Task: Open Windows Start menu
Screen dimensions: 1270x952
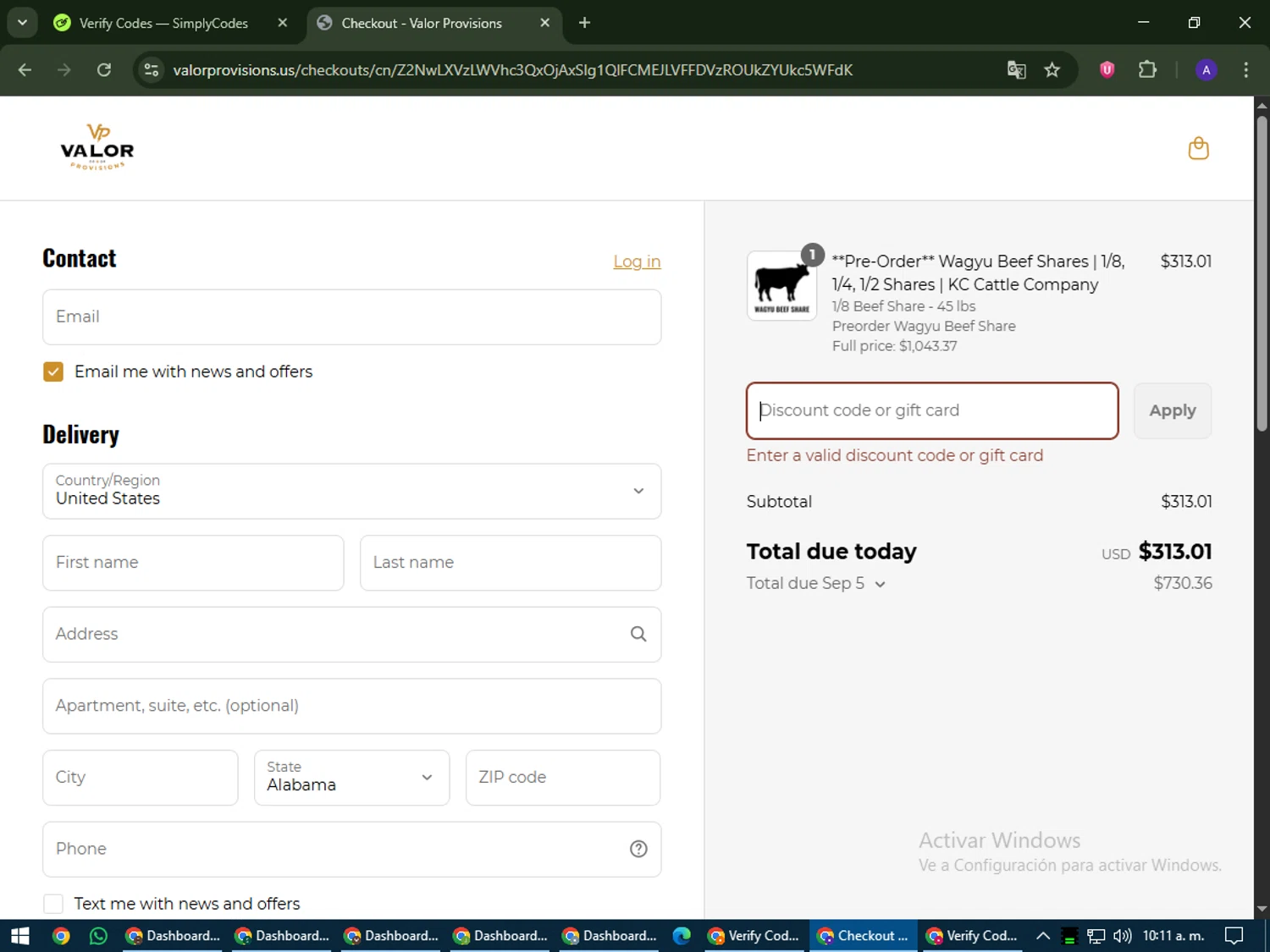Action: click(20, 935)
